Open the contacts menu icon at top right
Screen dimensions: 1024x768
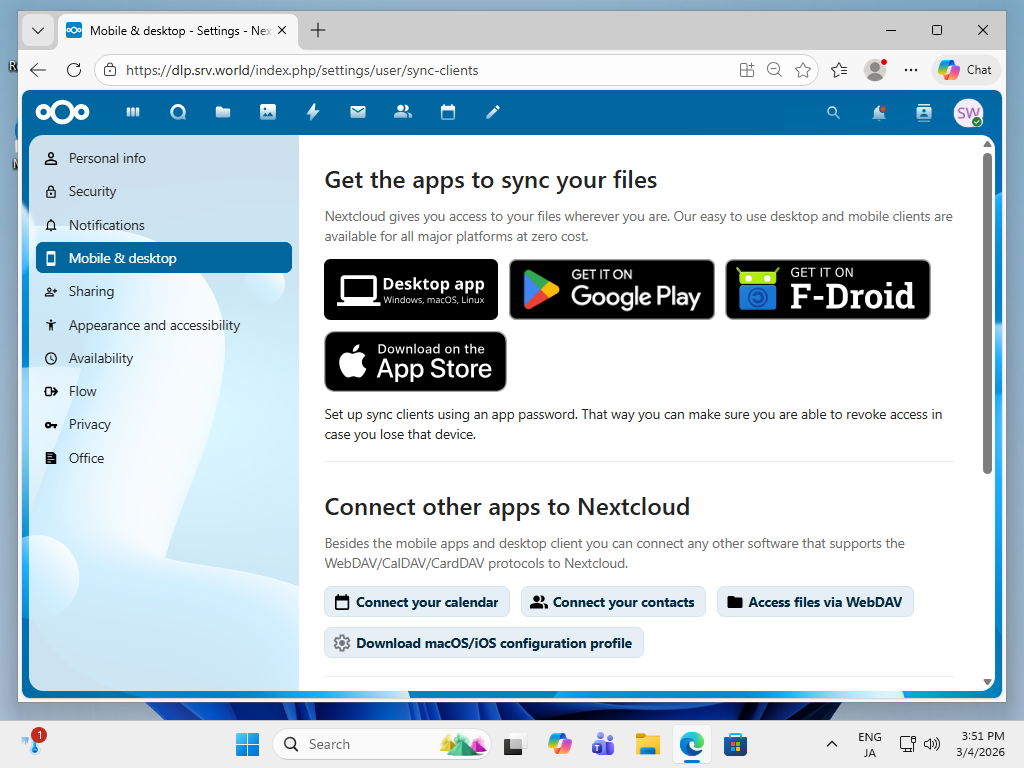[x=923, y=113]
